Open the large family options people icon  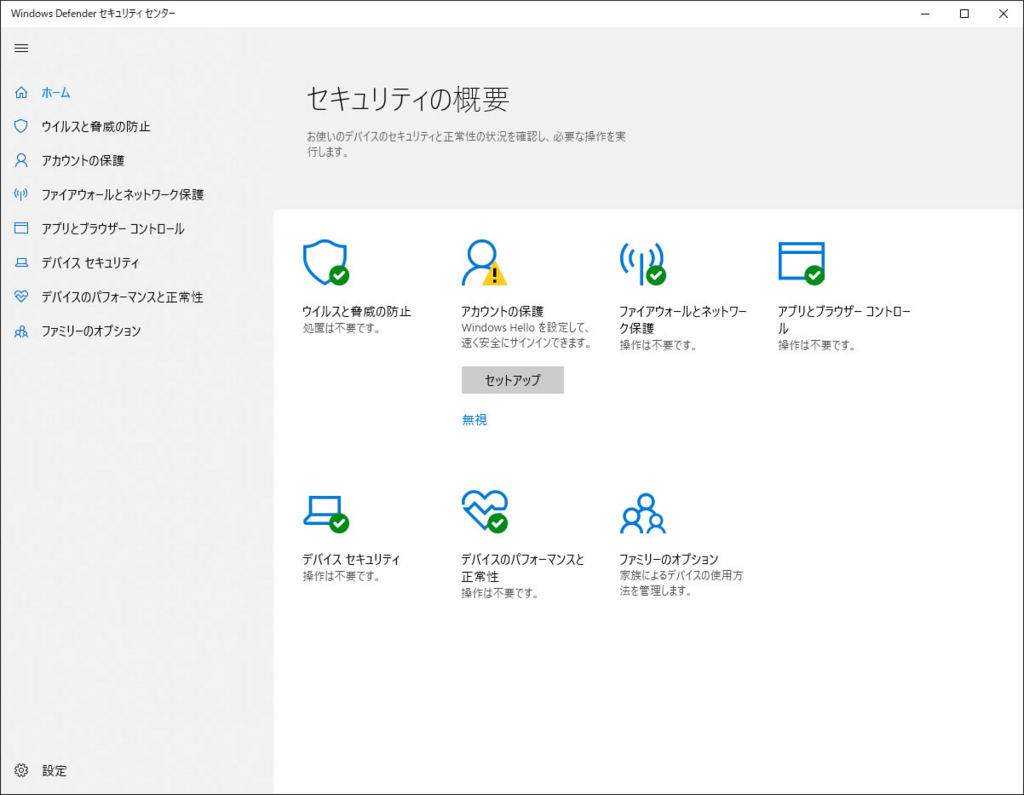click(643, 513)
